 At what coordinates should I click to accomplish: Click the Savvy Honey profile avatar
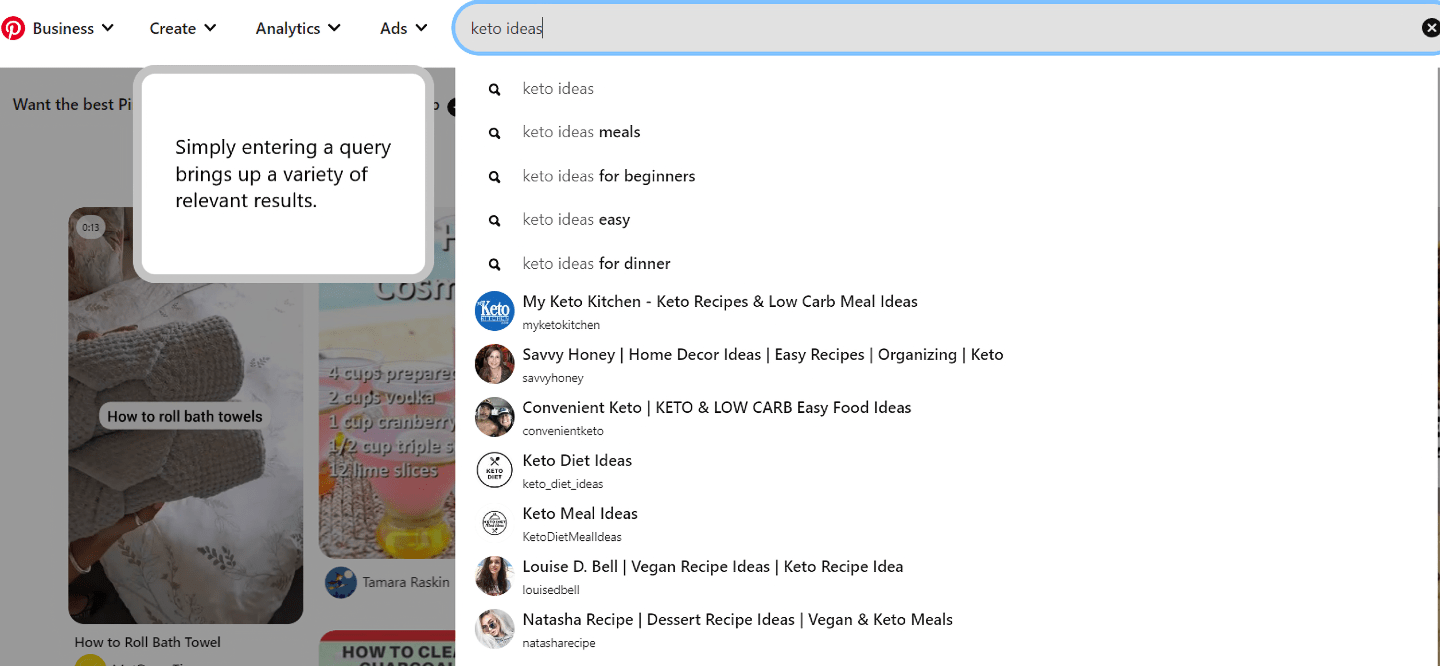(494, 364)
